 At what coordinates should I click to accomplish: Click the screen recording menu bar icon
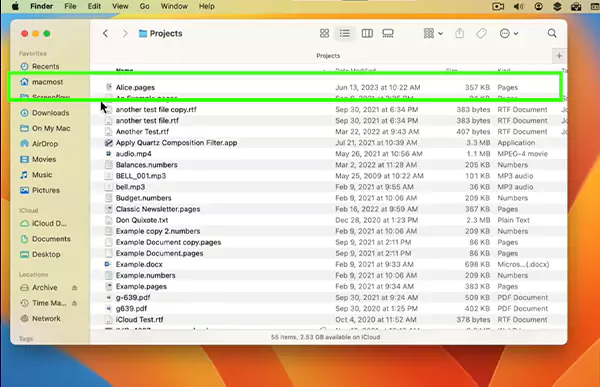pos(498,7)
